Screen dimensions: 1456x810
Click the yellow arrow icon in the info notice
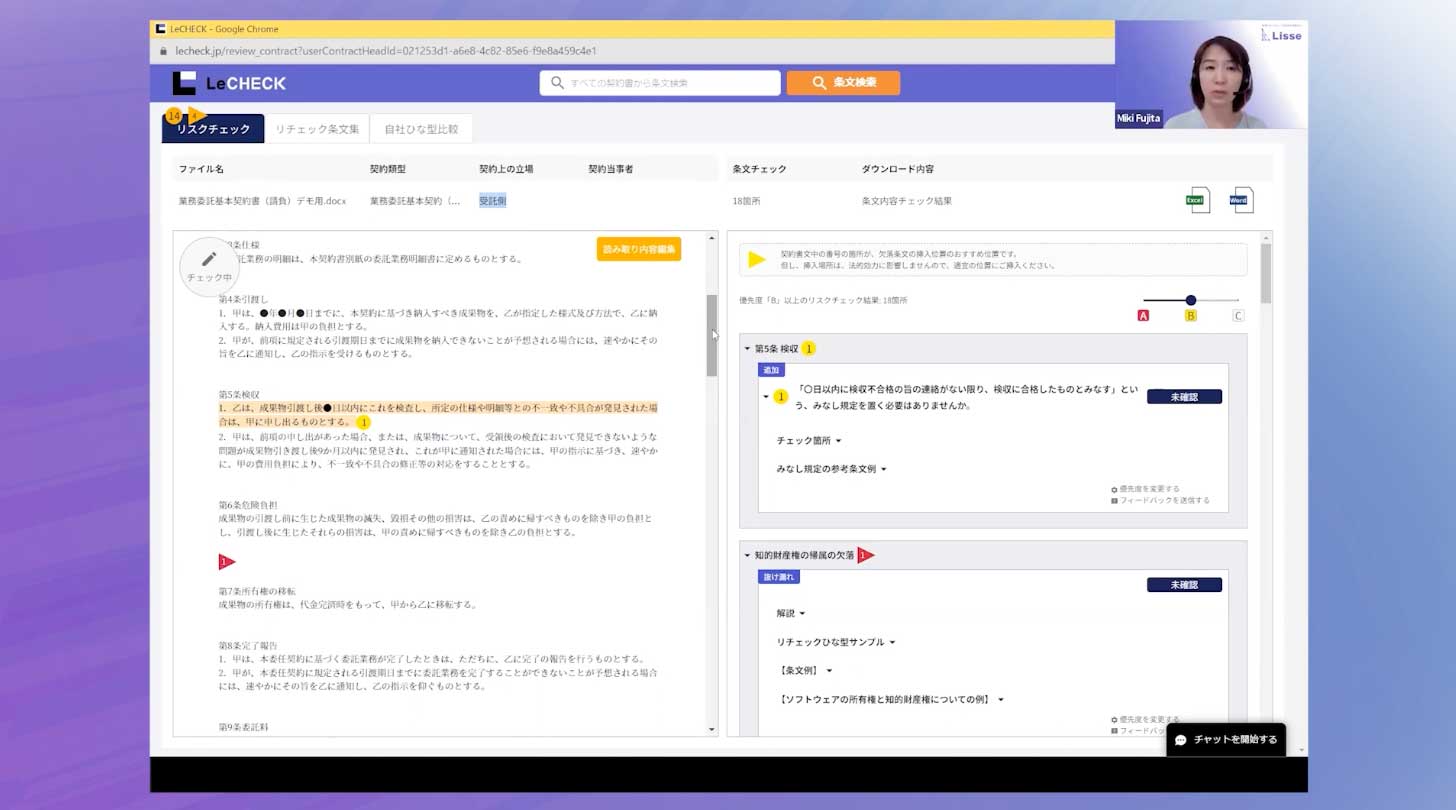(757, 260)
